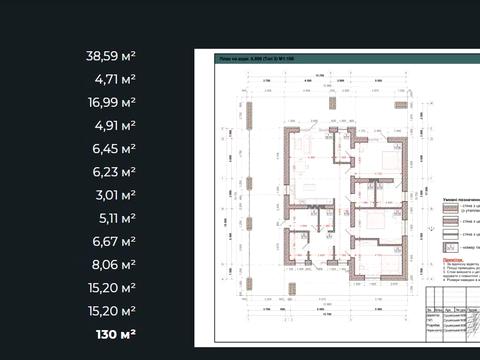Viewport: 480px width, 360px height.
Task: Click the 38,59 м² area value
Action: tap(111, 56)
